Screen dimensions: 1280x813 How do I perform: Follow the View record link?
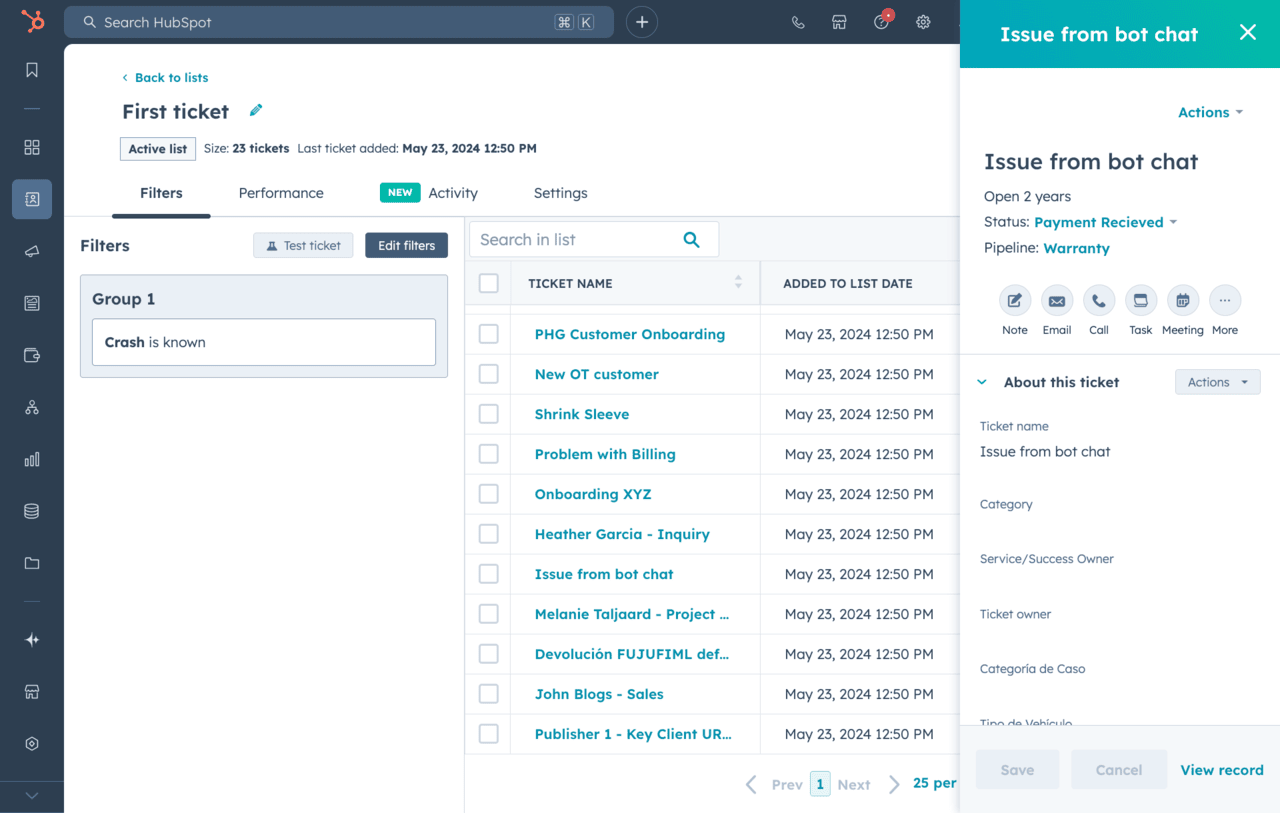(1221, 770)
